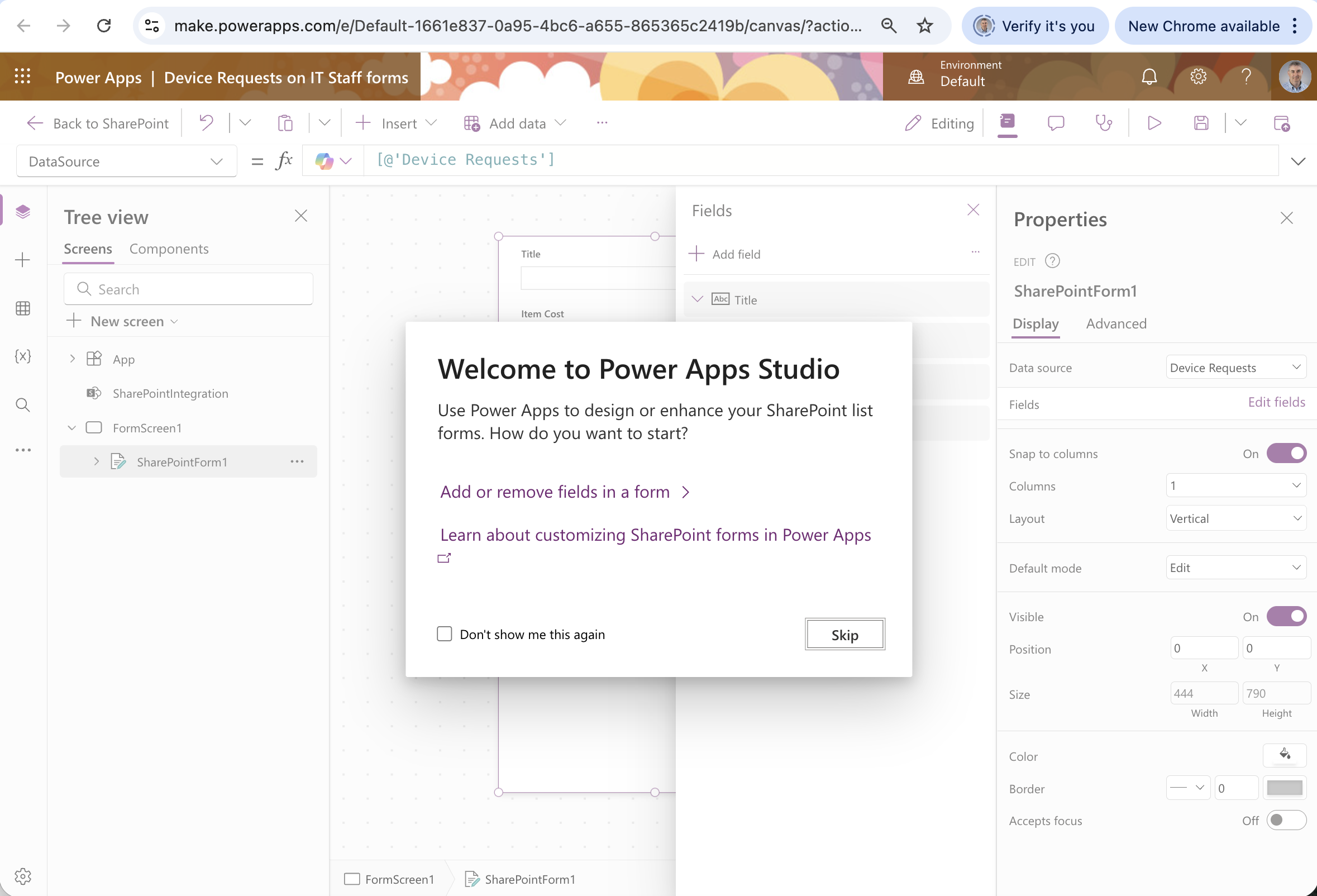The width and height of the screenshot is (1317, 896).
Task: Save the app with disk icon
Action: (1201, 123)
